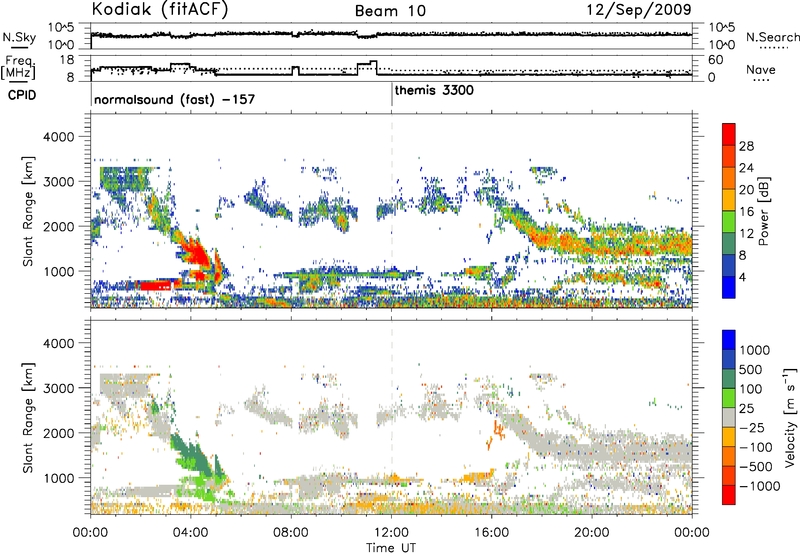Click the blue bottom segment of Power colorbar
This screenshot has height=554, width=800.
(729, 288)
